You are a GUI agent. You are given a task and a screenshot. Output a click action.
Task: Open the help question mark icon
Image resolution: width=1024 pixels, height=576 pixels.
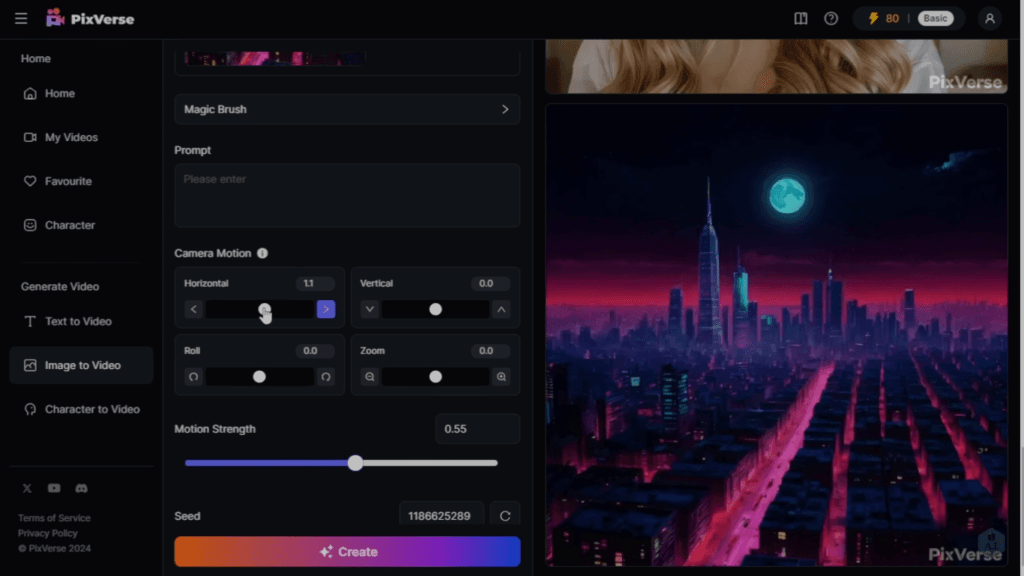click(x=830, y=17)
